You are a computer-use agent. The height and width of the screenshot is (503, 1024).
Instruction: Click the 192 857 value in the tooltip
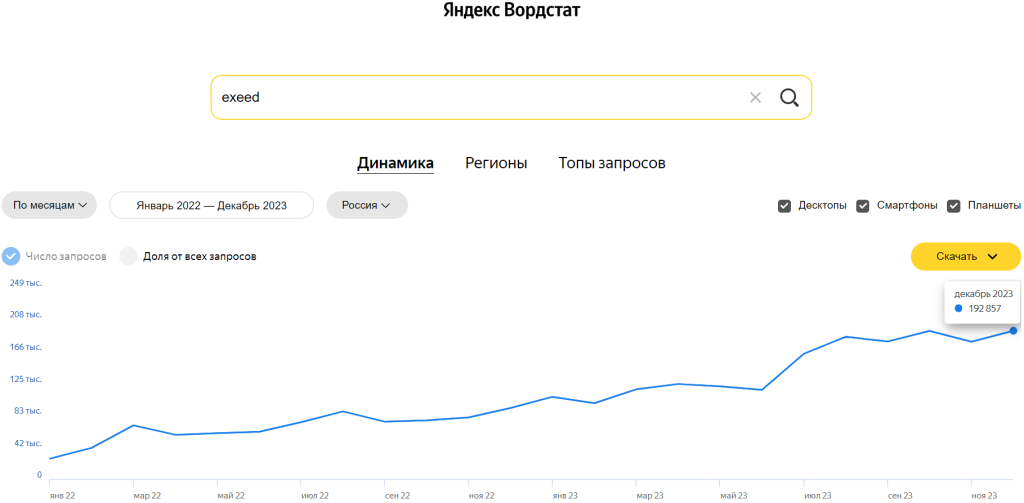984,308
